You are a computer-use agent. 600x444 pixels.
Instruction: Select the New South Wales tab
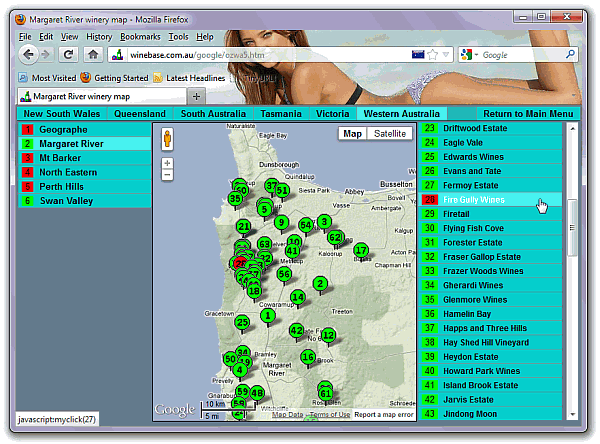62,114
